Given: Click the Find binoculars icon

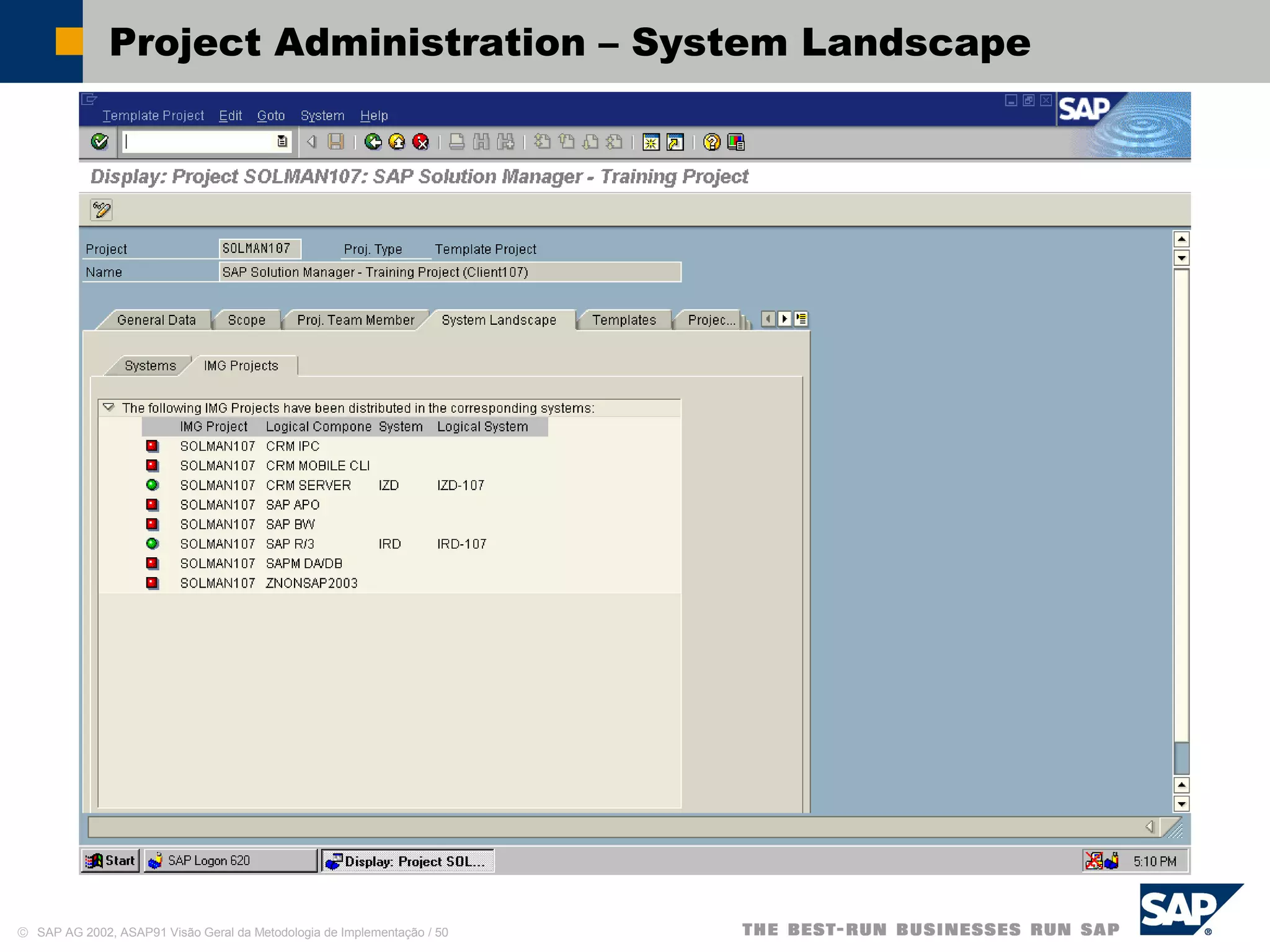Looking at the screenshot, I should point(481,142).
